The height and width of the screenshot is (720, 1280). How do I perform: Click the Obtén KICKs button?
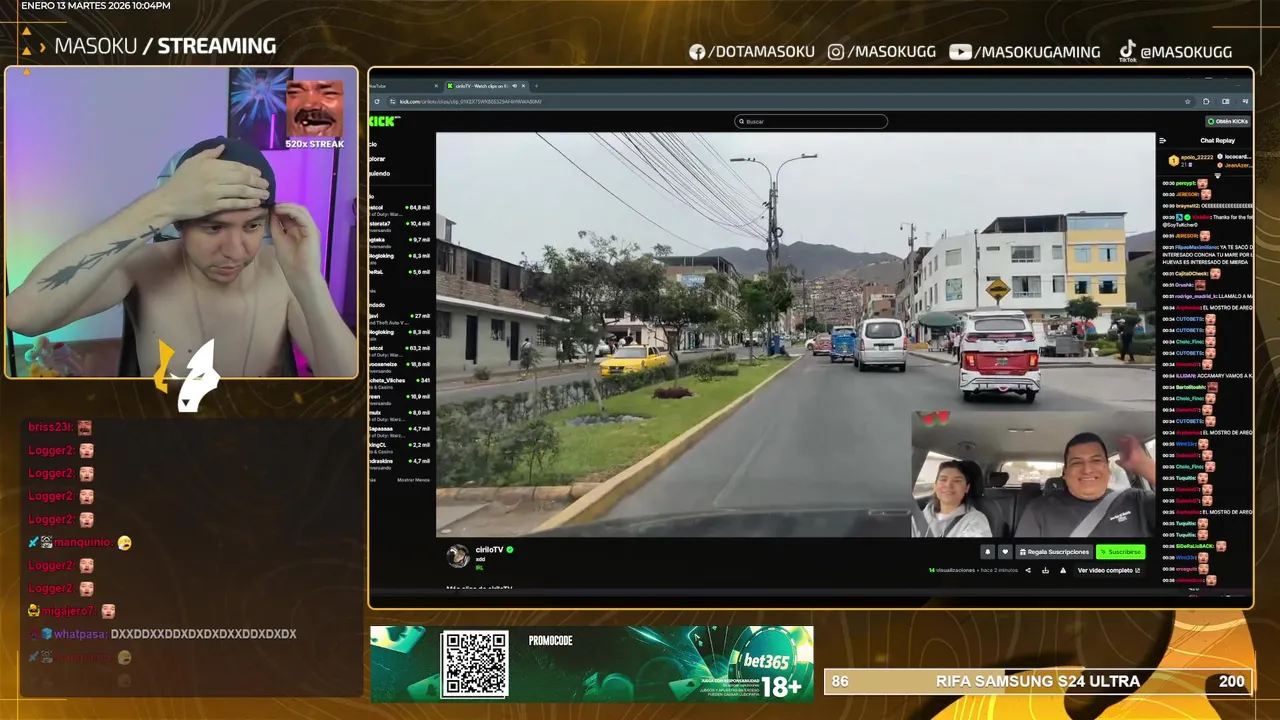(x=1228, y=121)
